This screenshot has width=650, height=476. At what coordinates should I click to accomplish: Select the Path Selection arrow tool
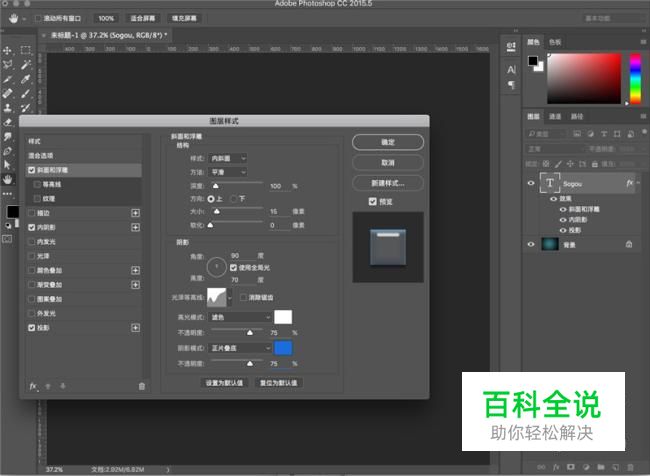(7, 165)
